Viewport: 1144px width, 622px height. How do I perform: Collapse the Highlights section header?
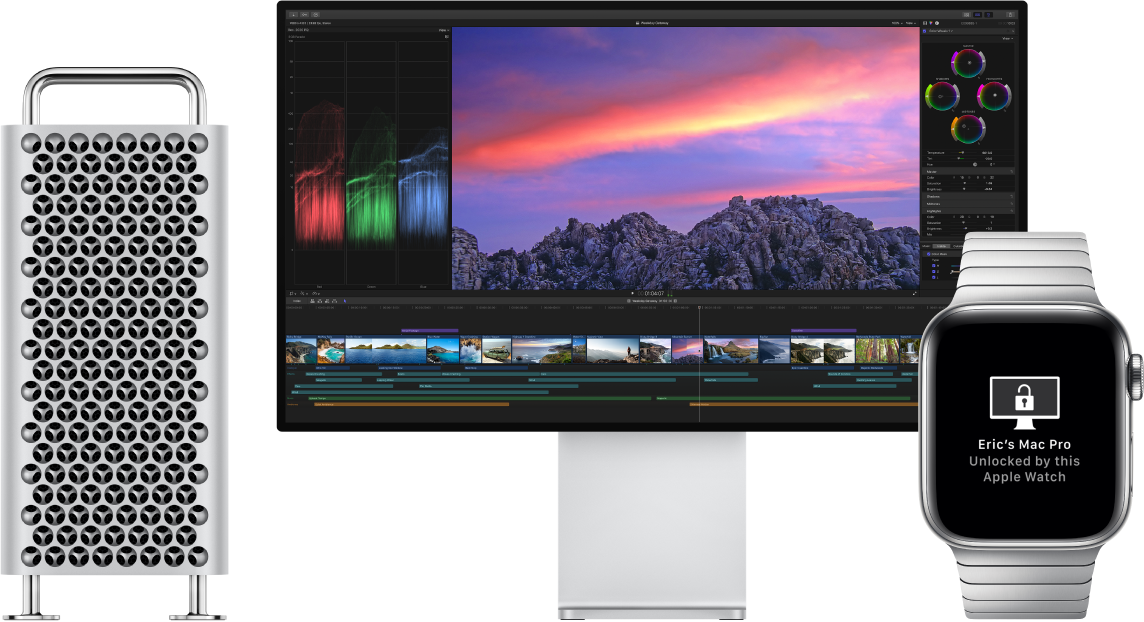pyautogui.click(x=968, y=211)
